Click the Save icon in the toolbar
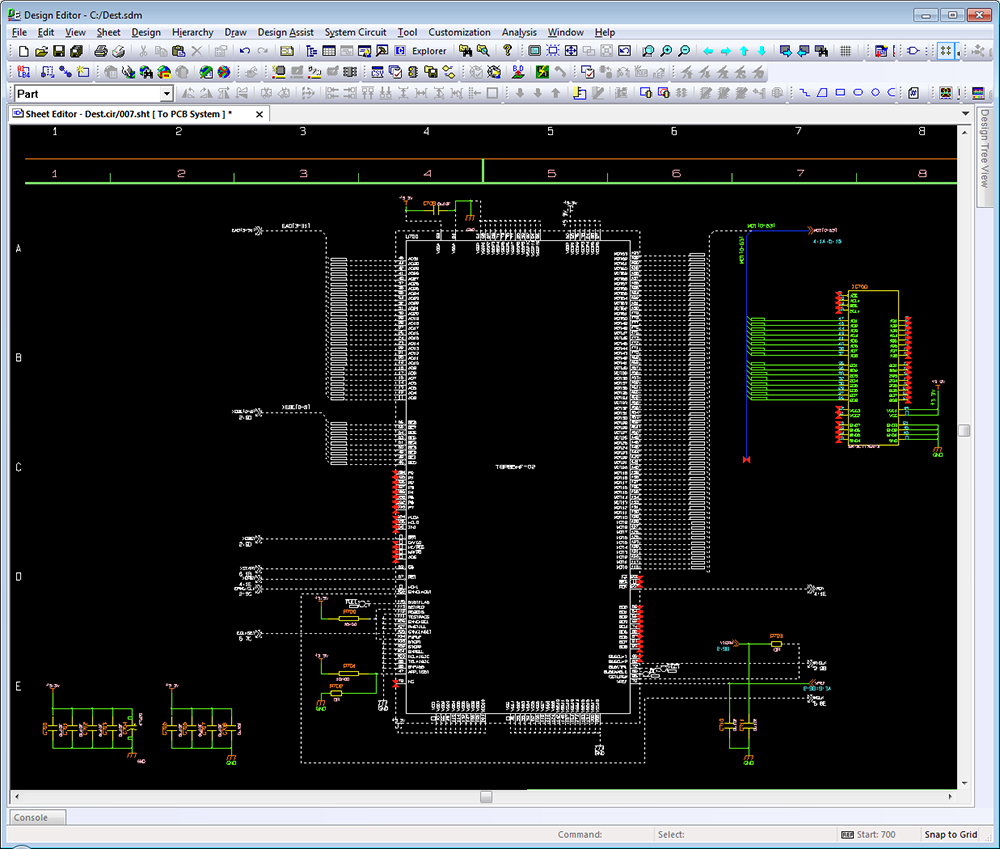The width and height of the screenshot is (1000, 849). point(59,51)
